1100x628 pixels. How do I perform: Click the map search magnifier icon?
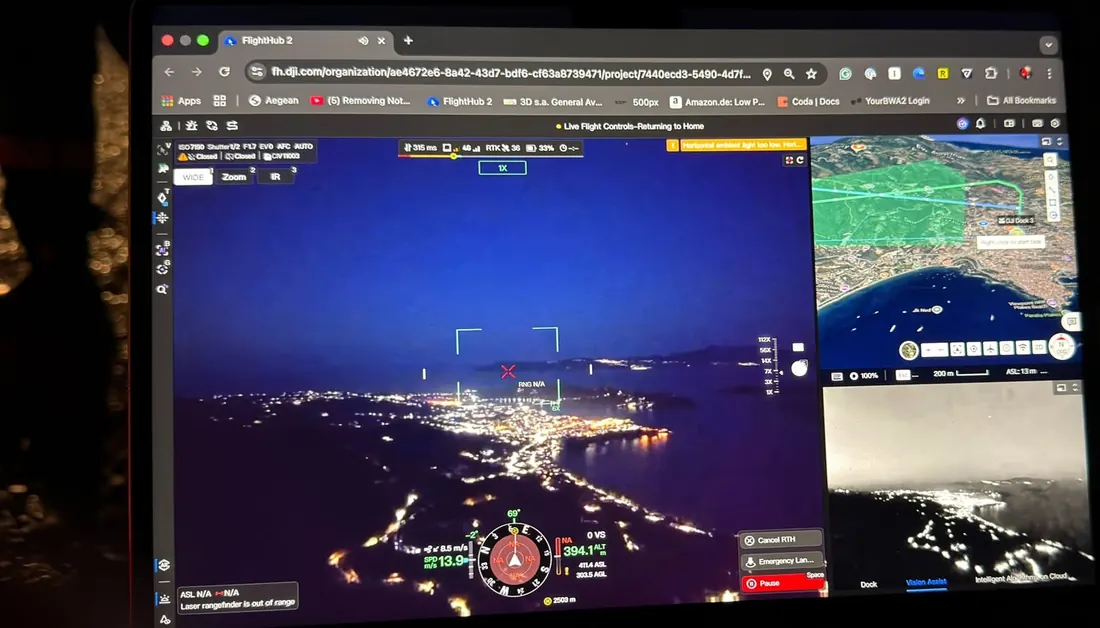1049,160
